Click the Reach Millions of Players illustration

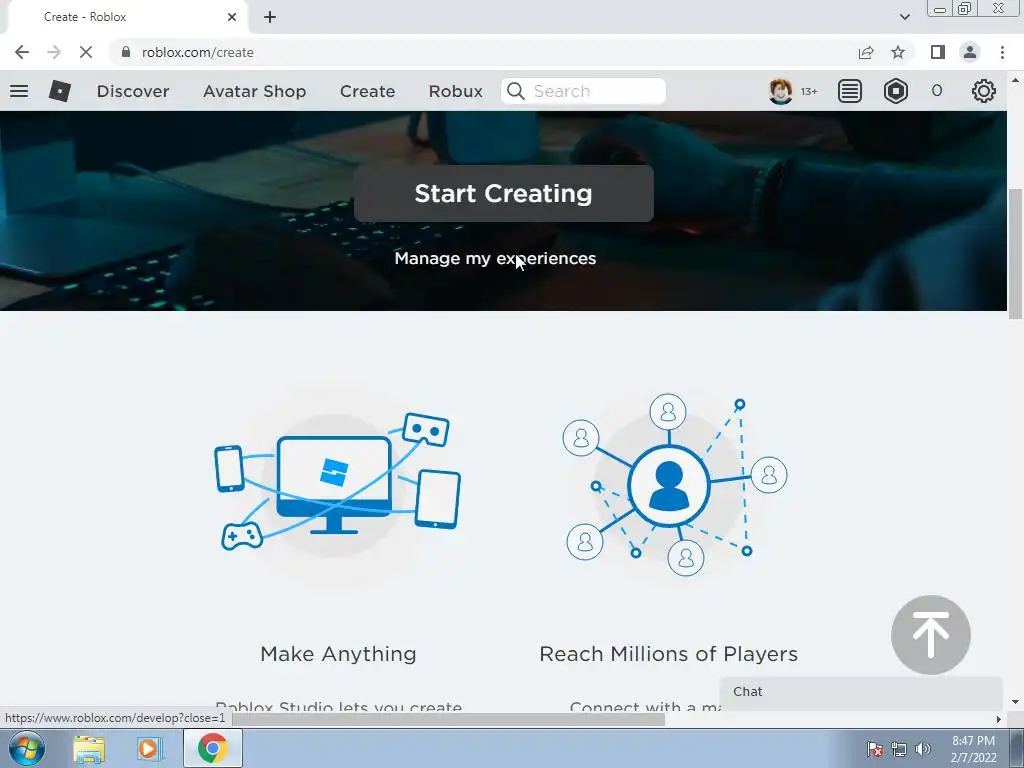pyautogui.click(x=675, y=484)
